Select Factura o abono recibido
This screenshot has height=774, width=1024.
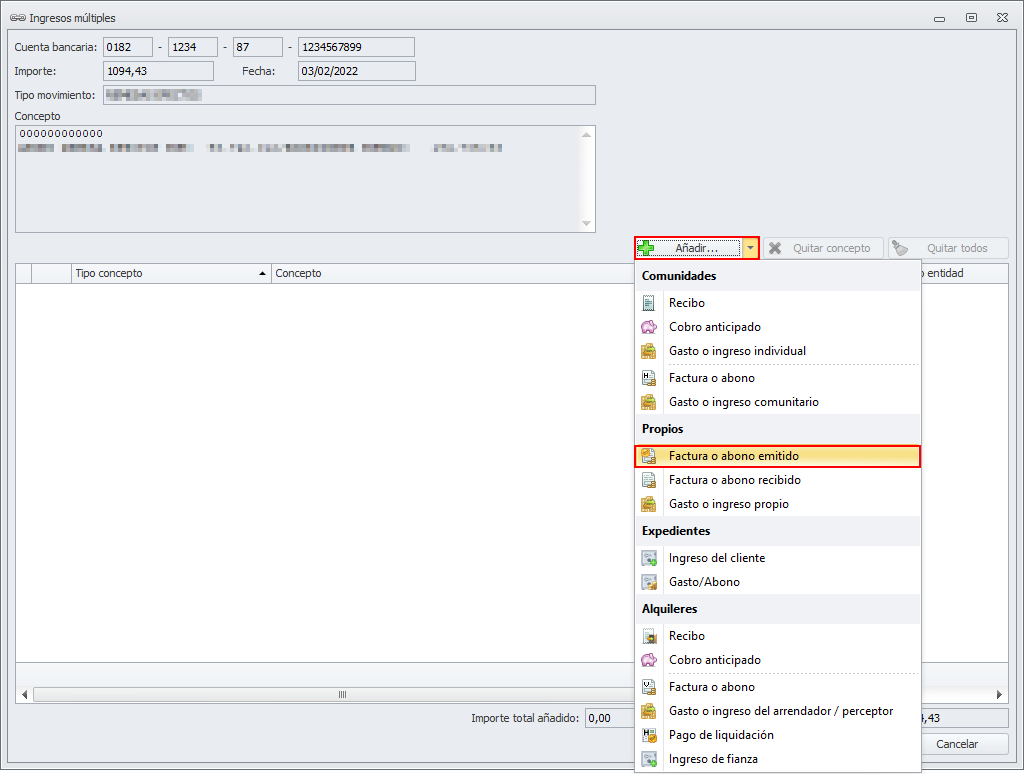(778, 480)
